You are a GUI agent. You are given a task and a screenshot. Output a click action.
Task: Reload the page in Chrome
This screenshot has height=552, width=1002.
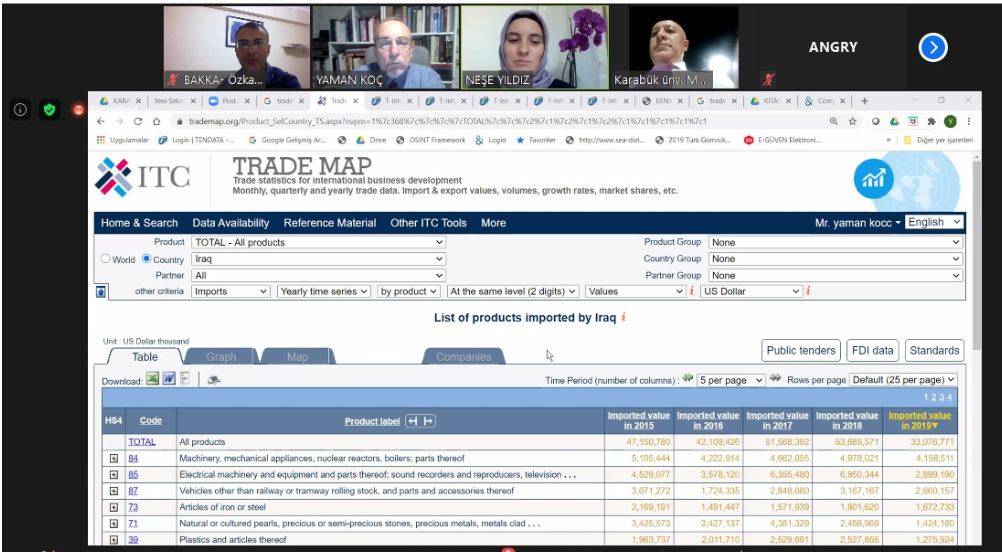137,121
